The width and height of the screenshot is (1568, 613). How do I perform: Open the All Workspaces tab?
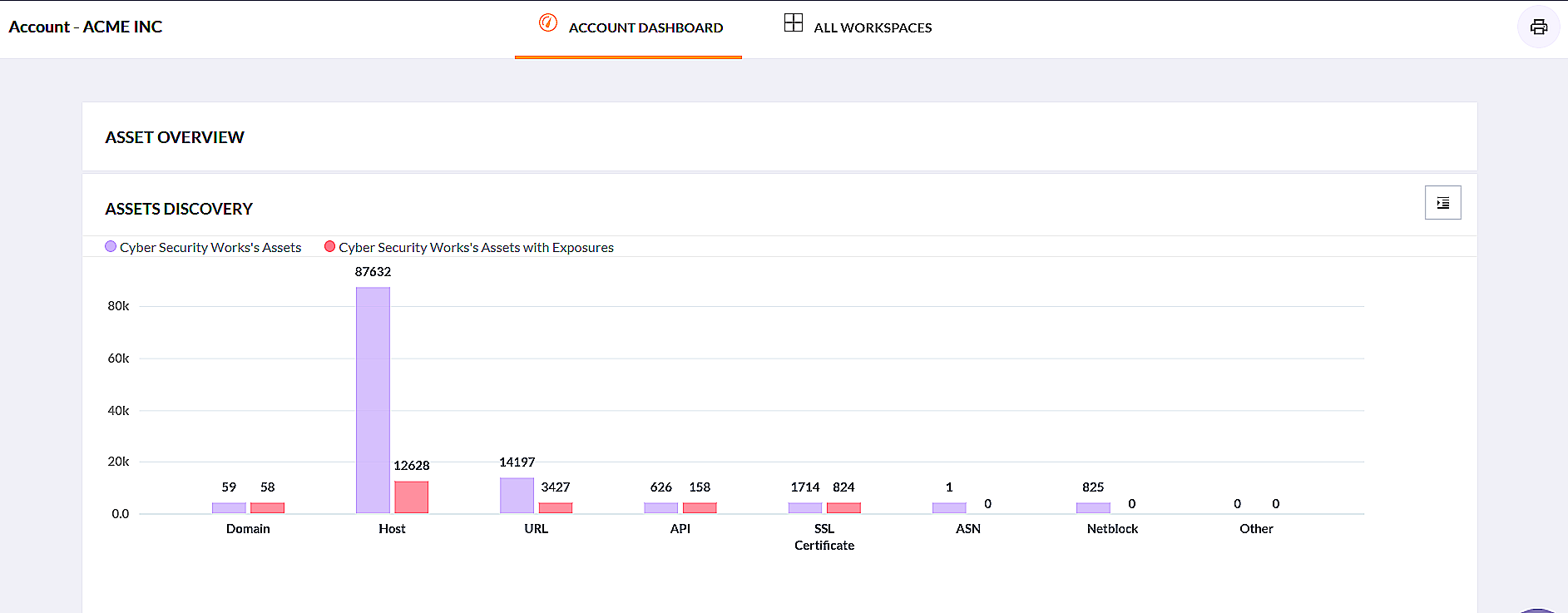click(858, 27)
